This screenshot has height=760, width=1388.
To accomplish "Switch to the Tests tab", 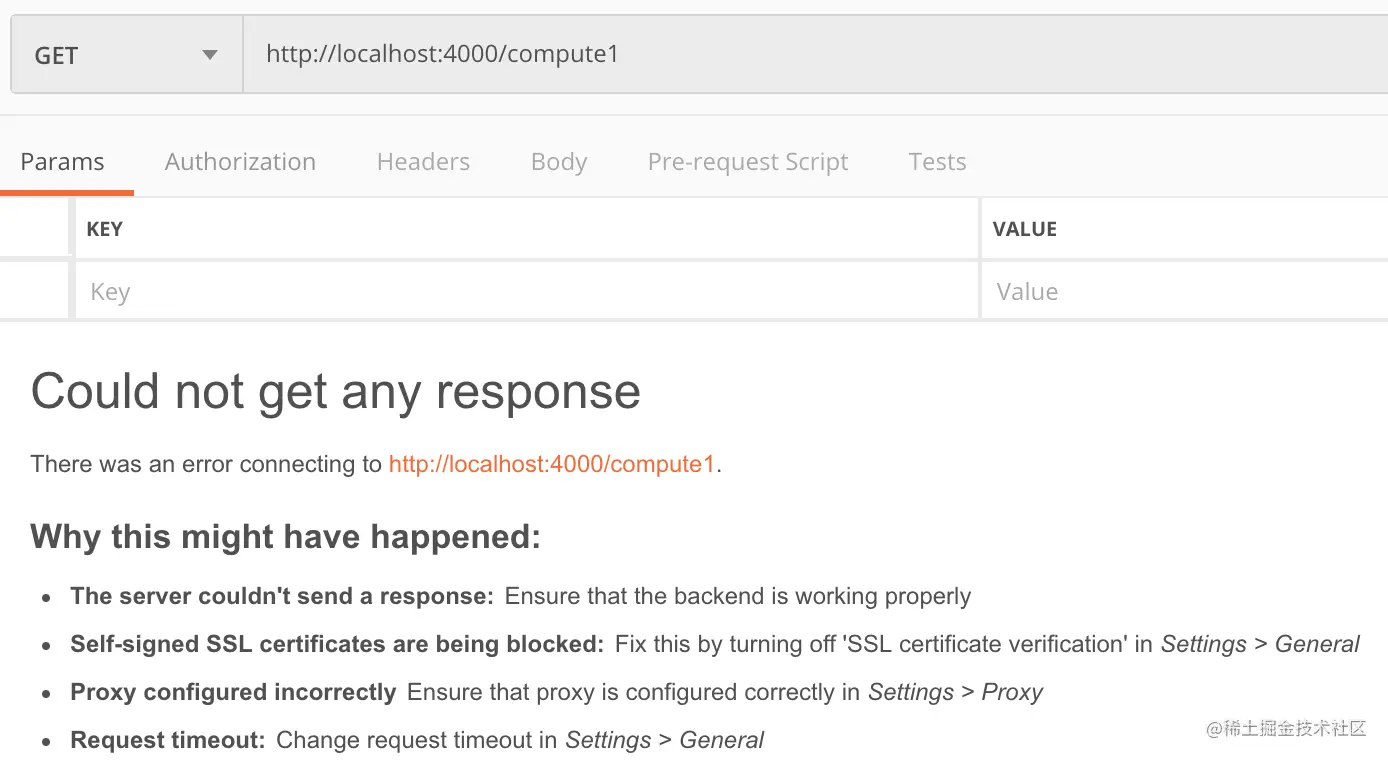I will point(937,162).
